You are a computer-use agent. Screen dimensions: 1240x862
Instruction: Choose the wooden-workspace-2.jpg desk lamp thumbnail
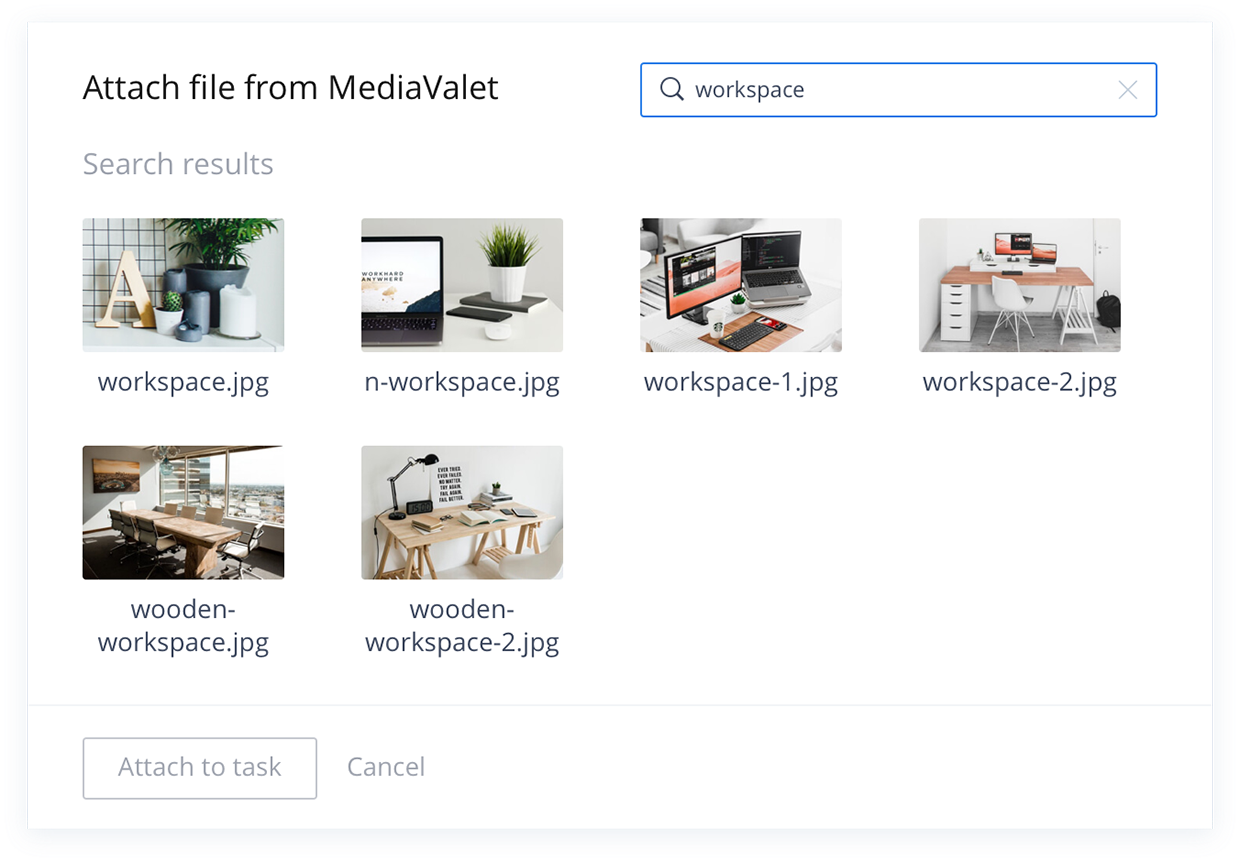coord(462,512)
